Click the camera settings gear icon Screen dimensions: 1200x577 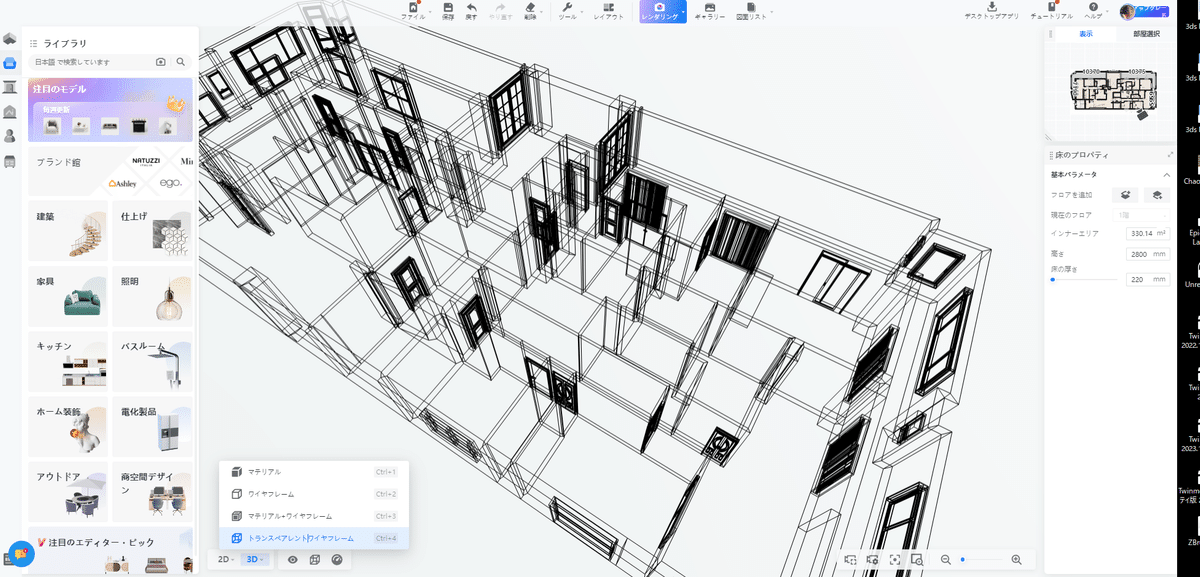tap(873, 560)
